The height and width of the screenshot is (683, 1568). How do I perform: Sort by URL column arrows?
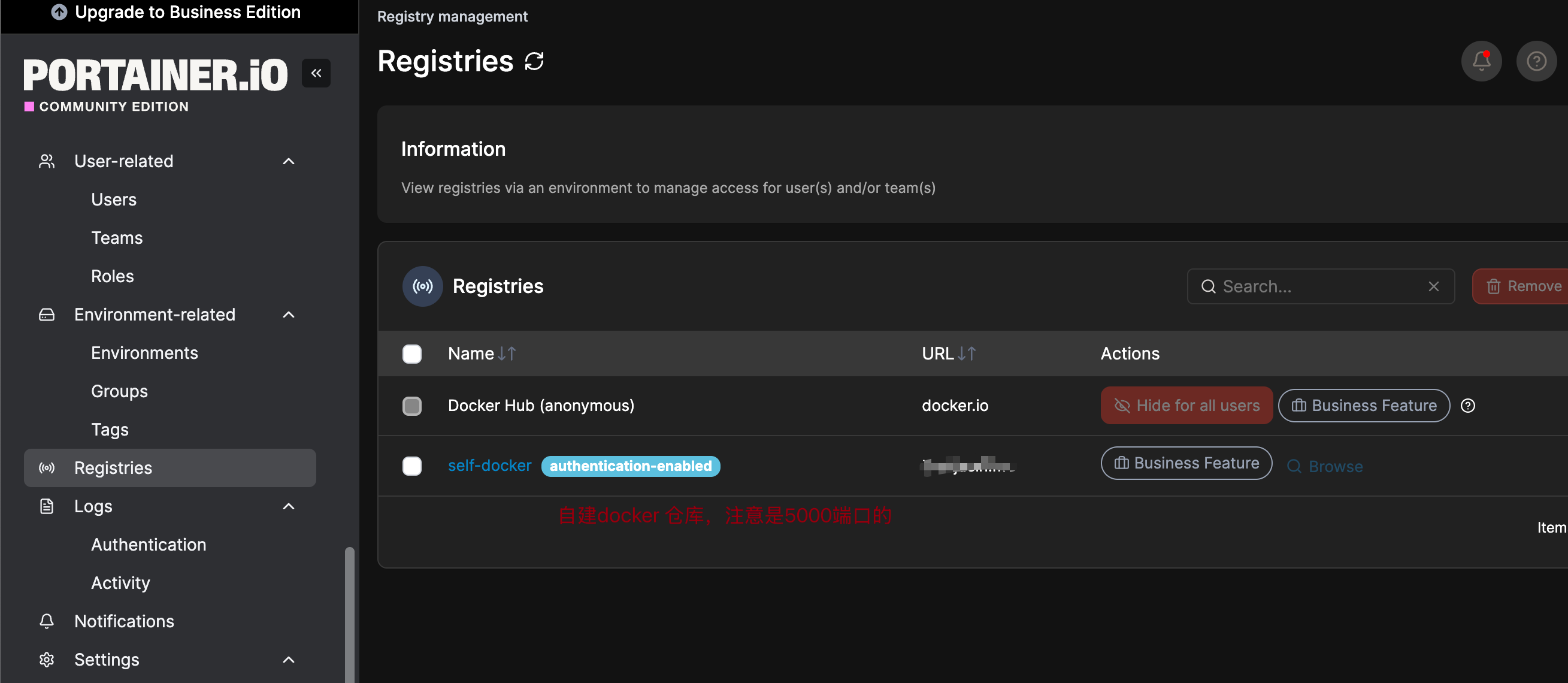point(967,353)
